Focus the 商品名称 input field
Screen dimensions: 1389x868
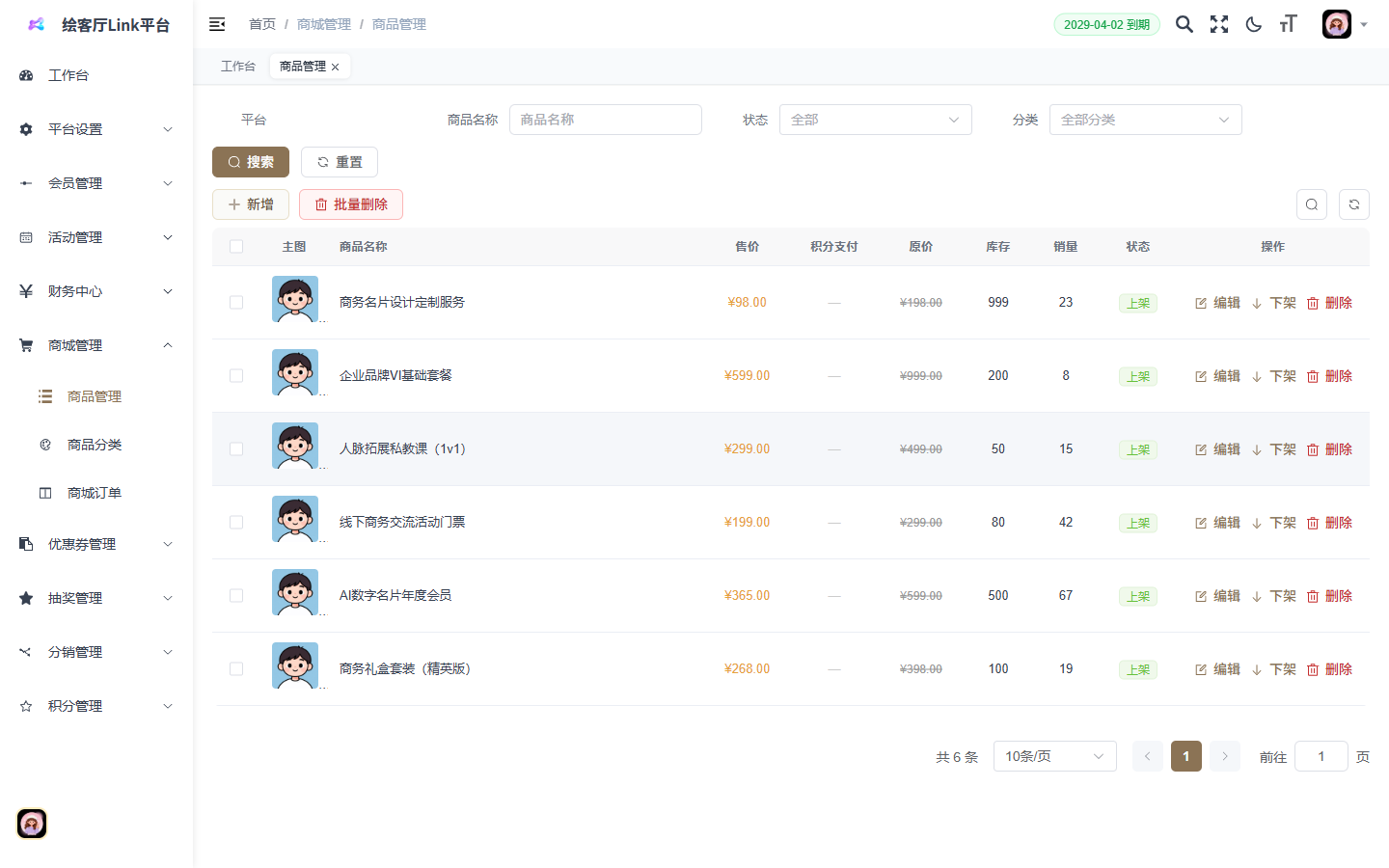coord(606,119)
